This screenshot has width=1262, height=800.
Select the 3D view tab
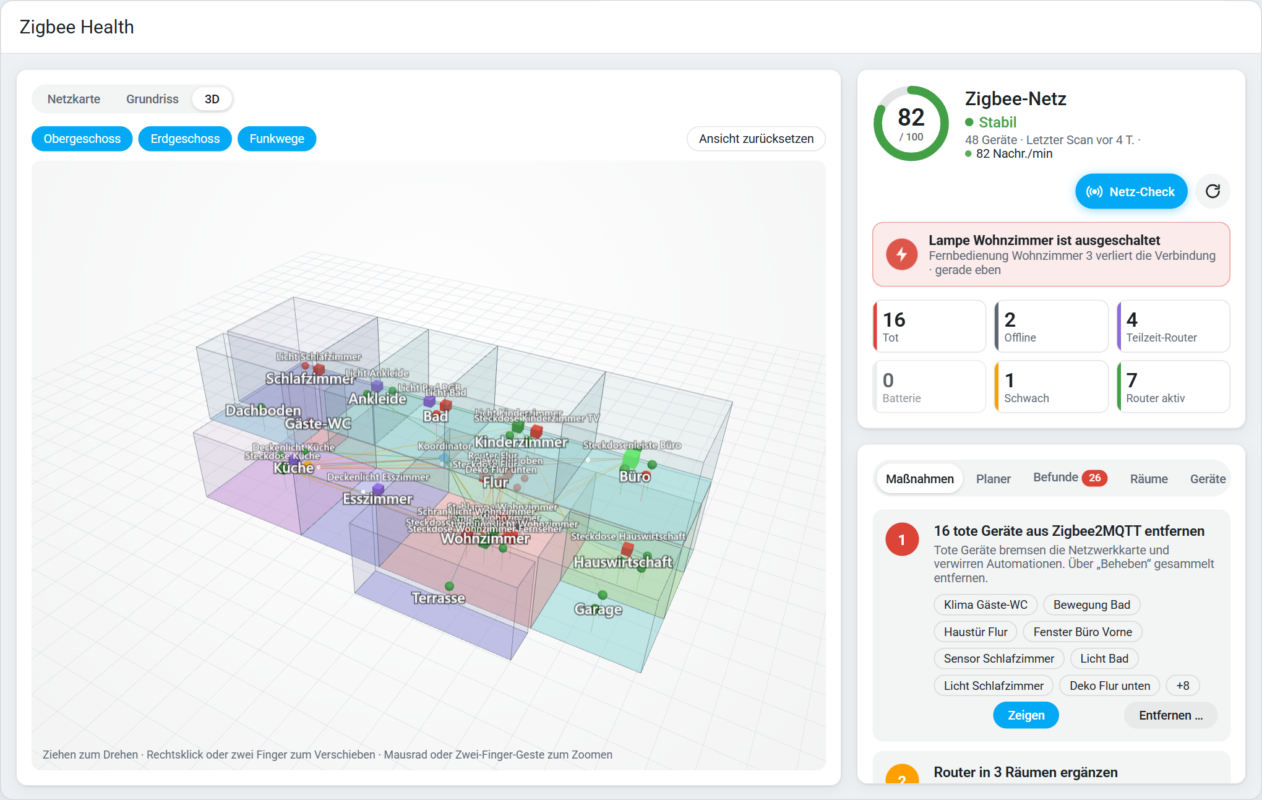point(212,99)
